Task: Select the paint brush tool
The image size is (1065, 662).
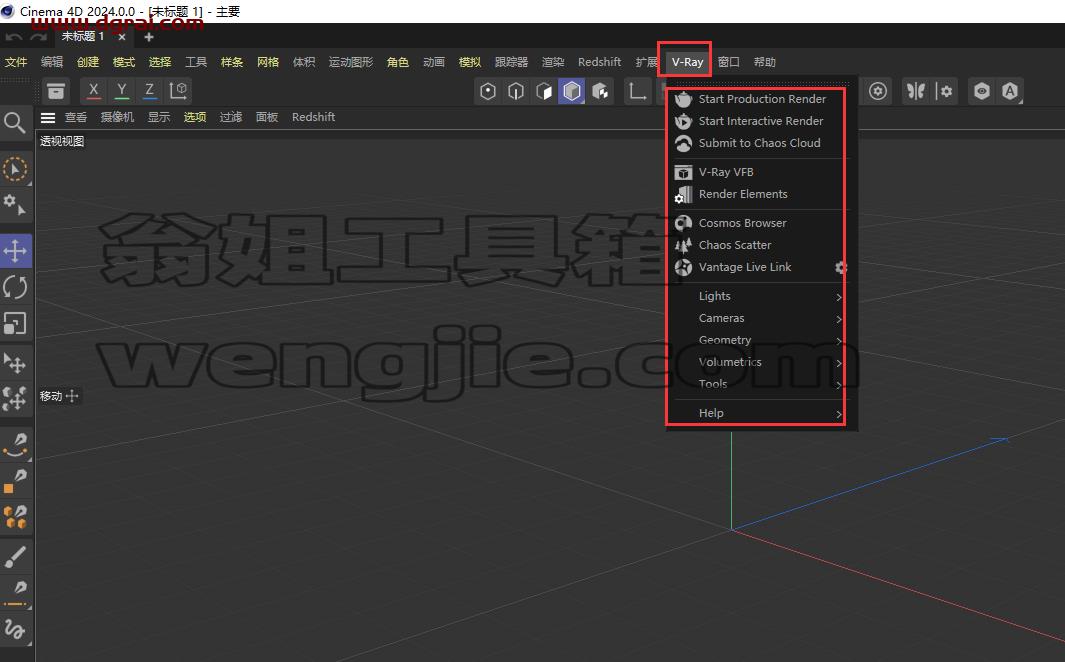Action: [15, 557]
